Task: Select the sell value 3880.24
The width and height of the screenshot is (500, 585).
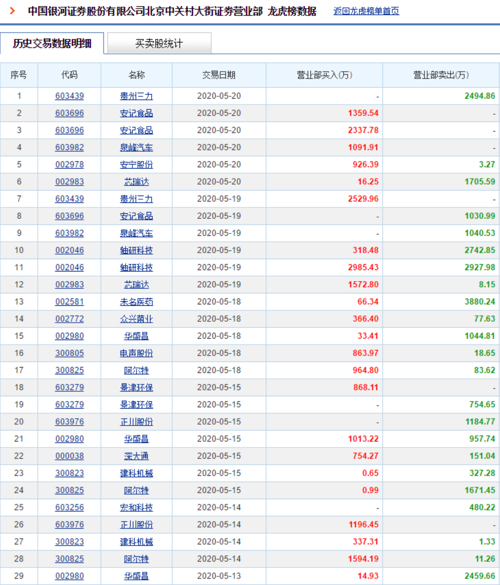Action: 480,302
